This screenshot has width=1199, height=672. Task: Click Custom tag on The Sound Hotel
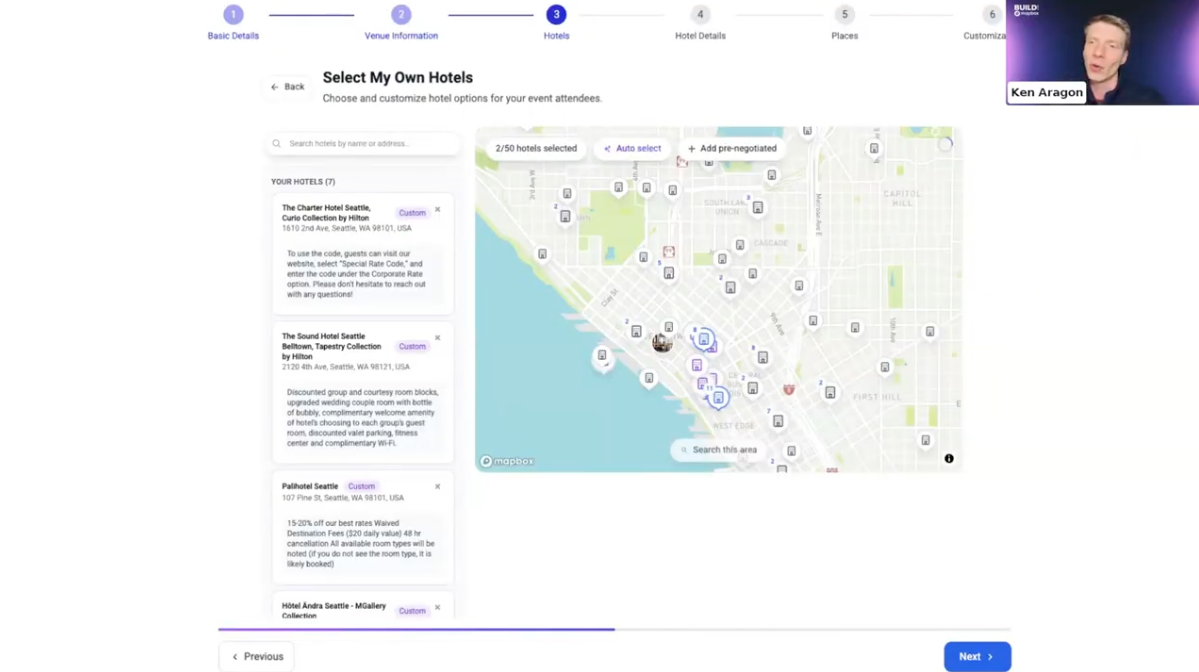pyautogui.click(x=411, y=346)
